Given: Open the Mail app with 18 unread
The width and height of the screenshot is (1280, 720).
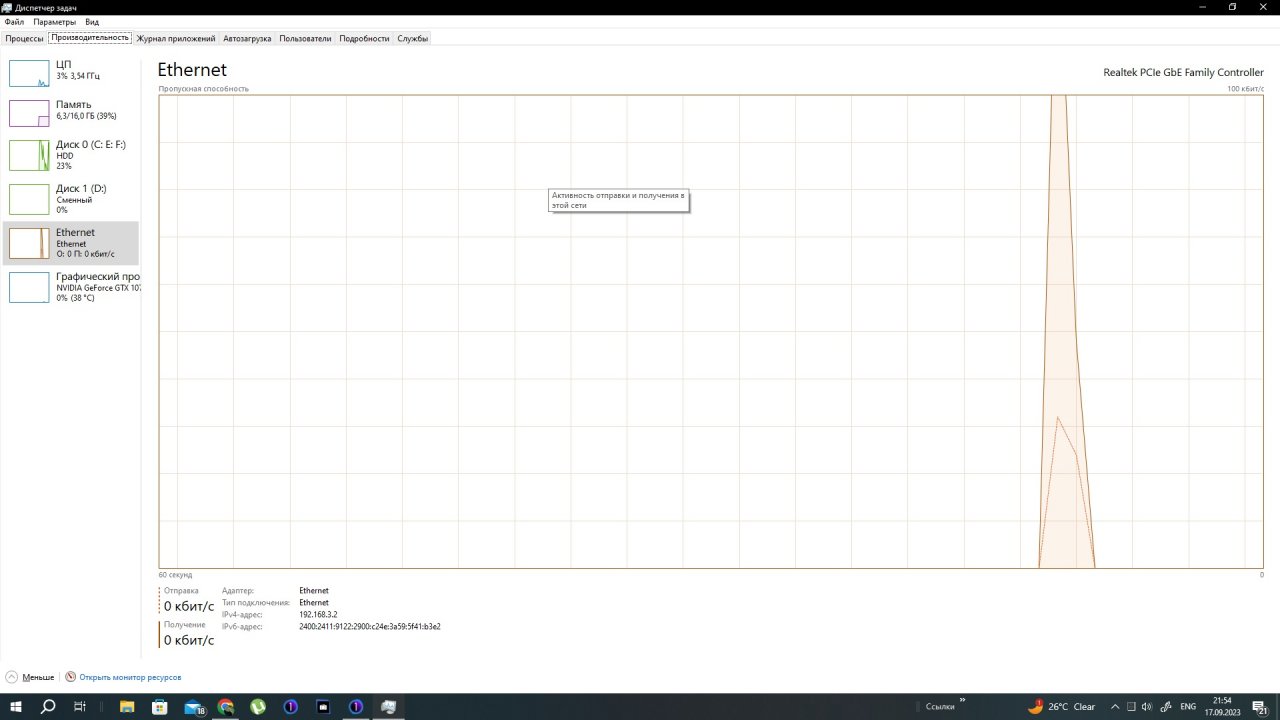Looking at the screenshot, I should [x=194, y=706].
